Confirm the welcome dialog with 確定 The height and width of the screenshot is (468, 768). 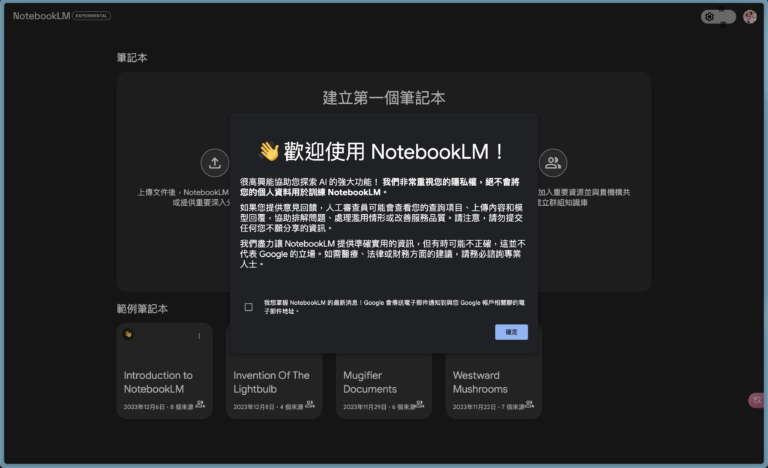511,332
